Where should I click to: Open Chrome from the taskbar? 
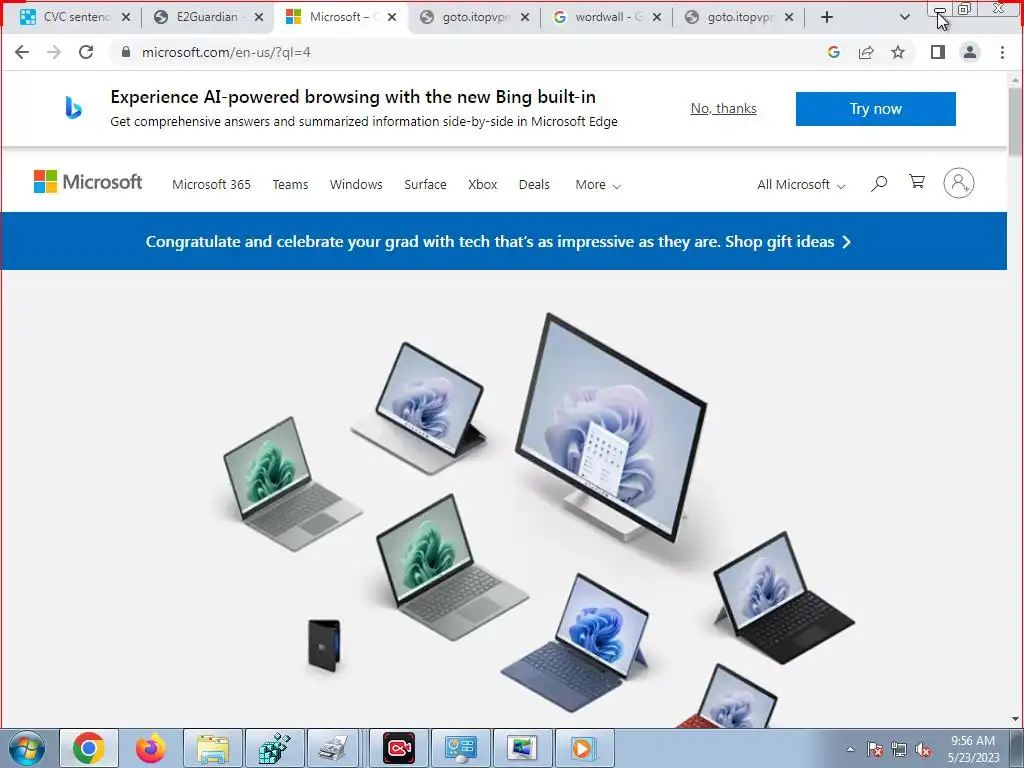point(89,748)
